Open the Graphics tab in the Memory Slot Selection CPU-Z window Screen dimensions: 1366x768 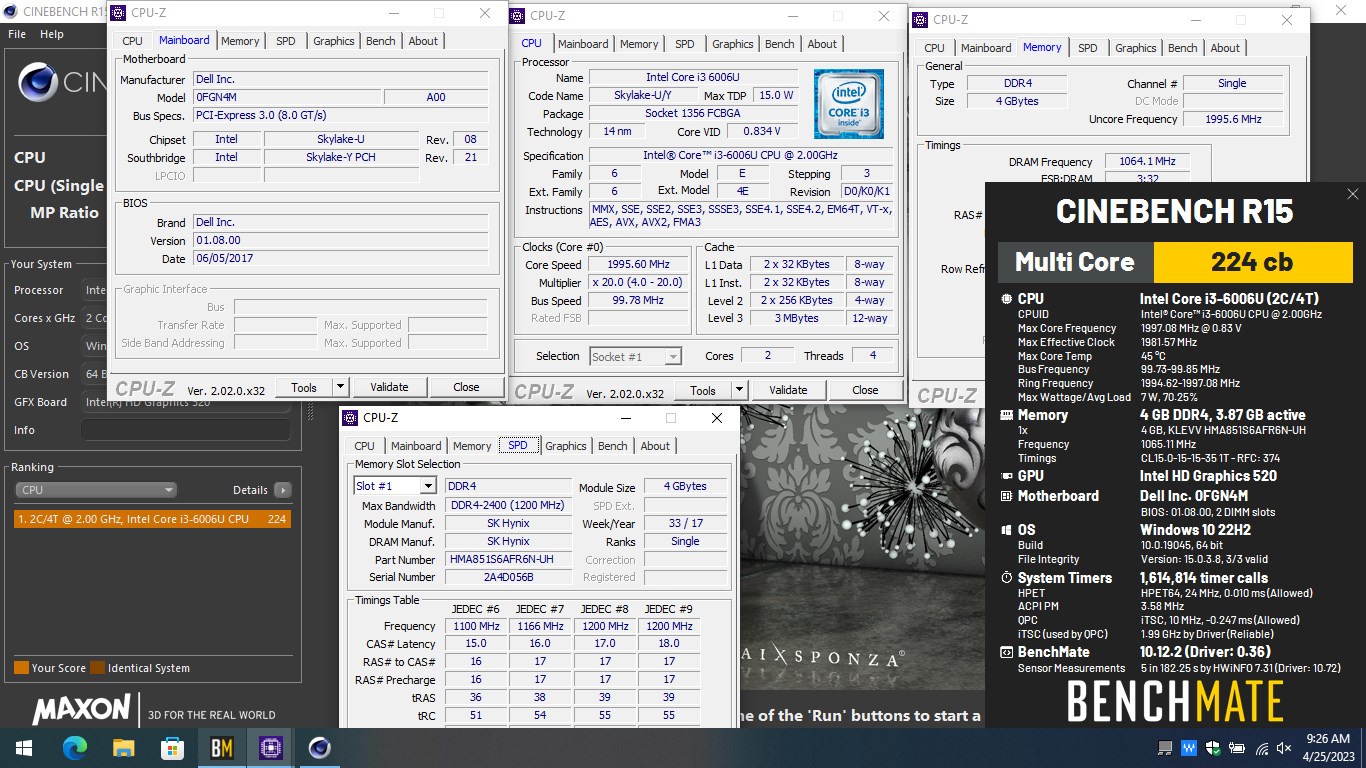566,446
